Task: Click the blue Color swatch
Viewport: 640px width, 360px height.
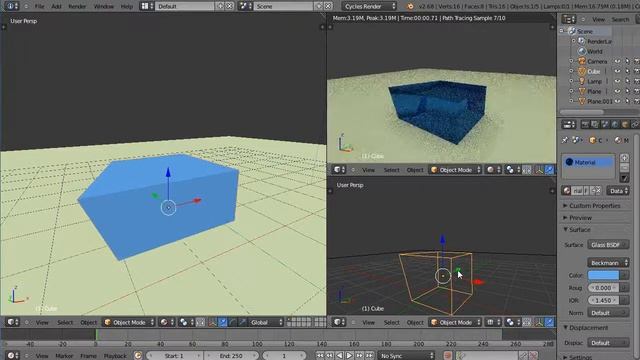Action: click(603, 275)
